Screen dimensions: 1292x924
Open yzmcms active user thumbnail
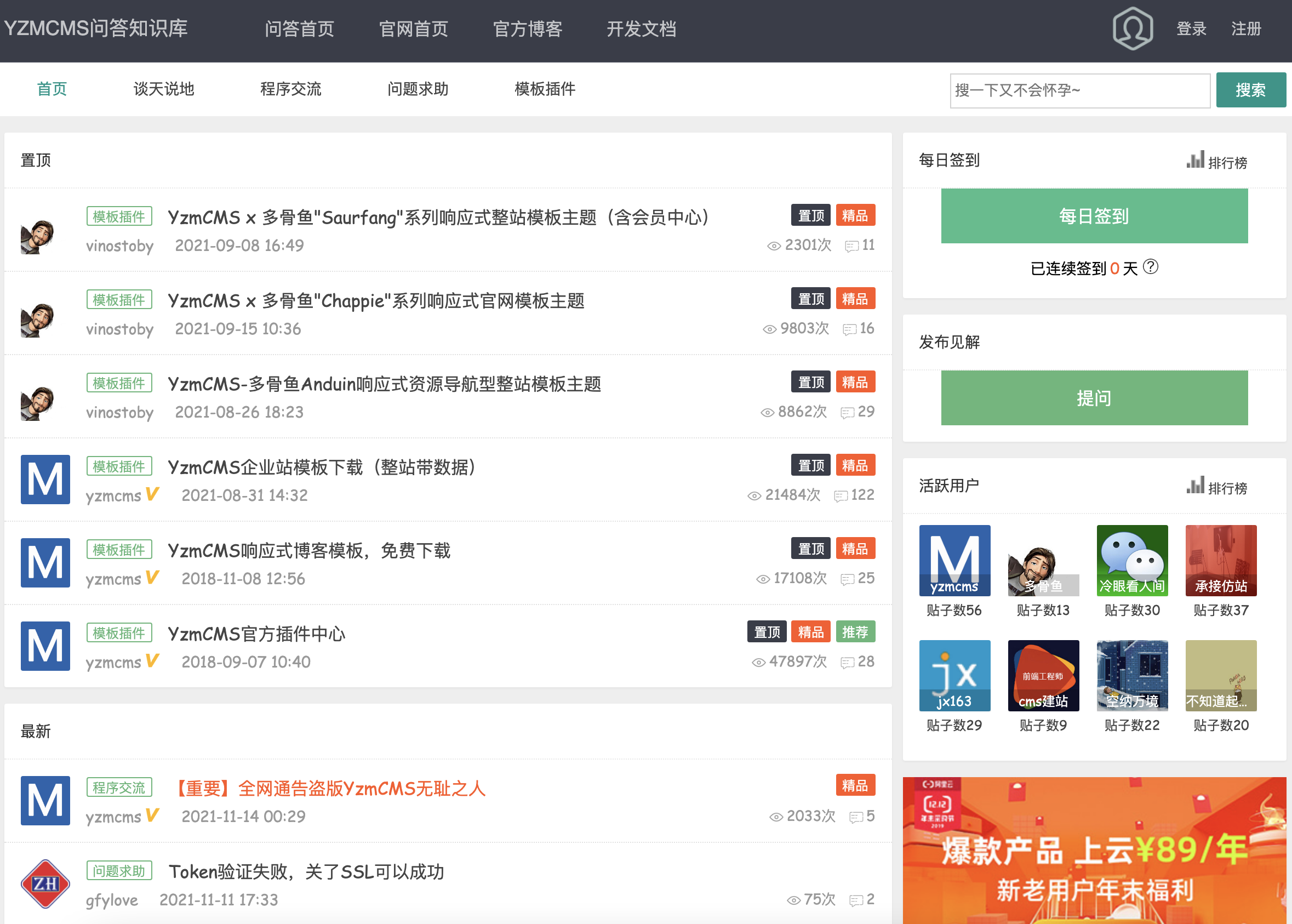click(x=954, y=561)
